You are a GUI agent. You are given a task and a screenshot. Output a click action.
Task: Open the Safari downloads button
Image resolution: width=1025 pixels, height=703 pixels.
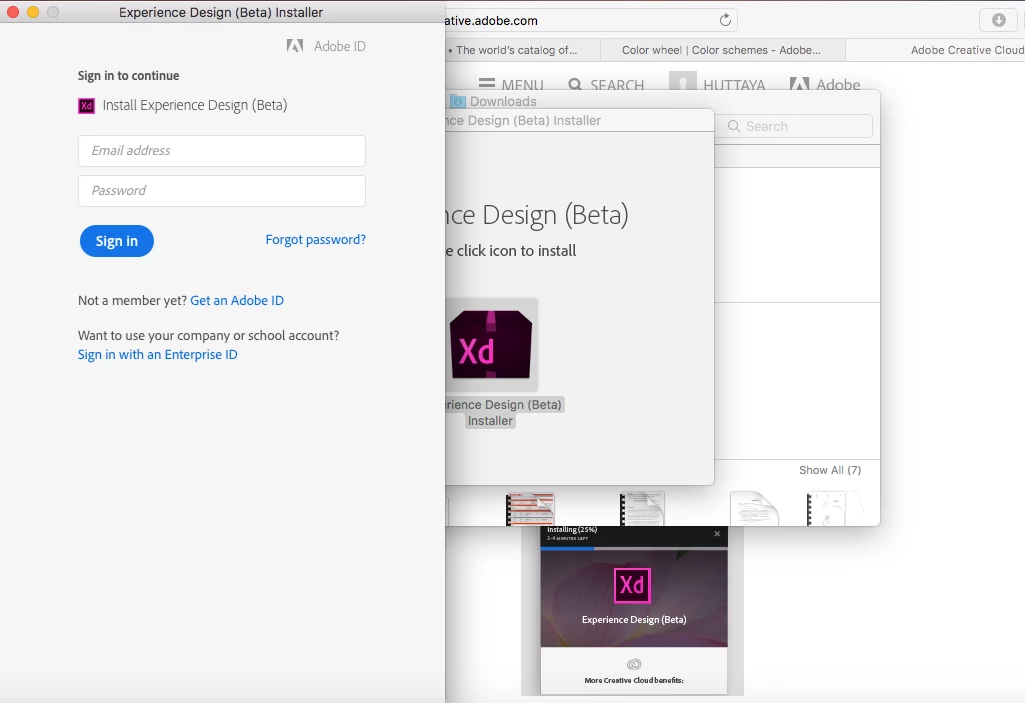[998, 20]
